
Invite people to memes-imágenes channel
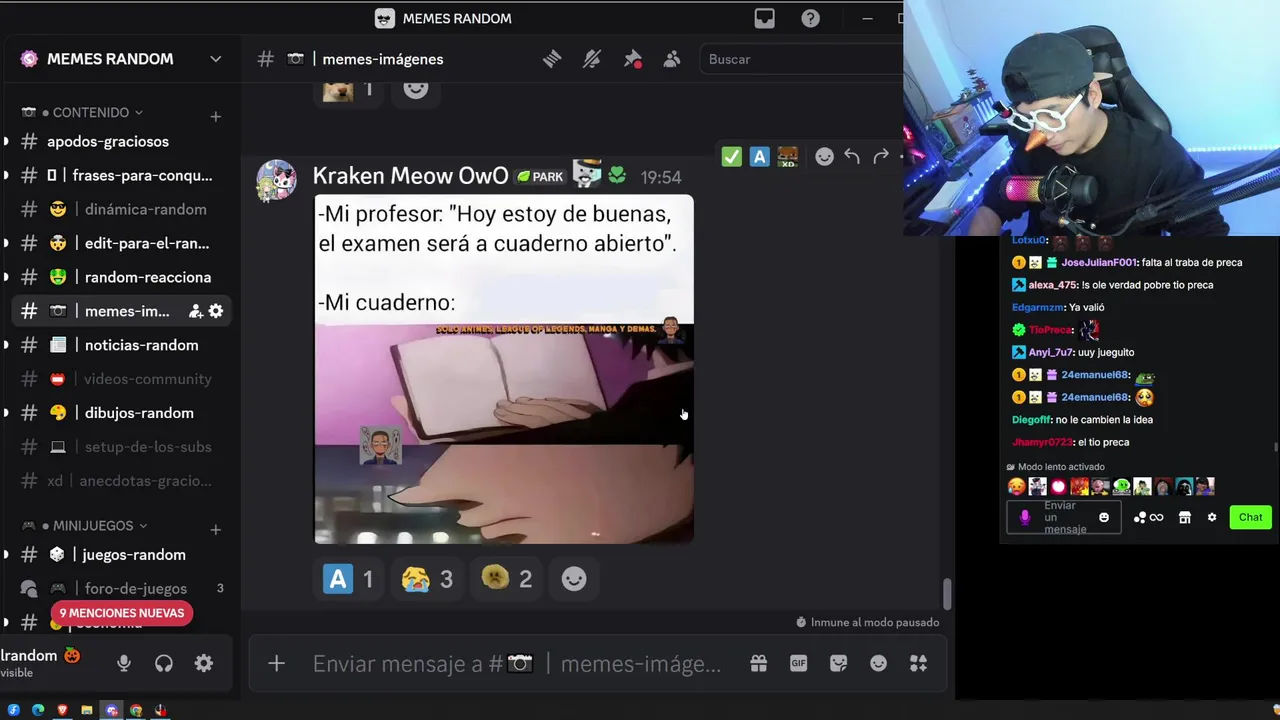click(196, 311)
